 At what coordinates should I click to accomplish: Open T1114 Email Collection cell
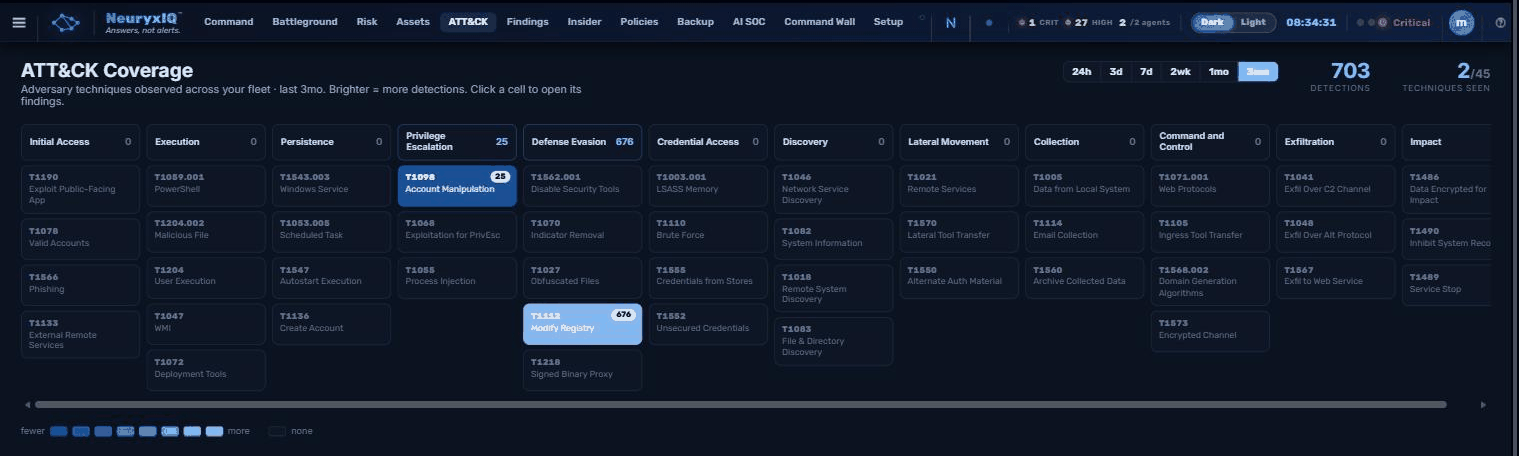point(1085,232)
